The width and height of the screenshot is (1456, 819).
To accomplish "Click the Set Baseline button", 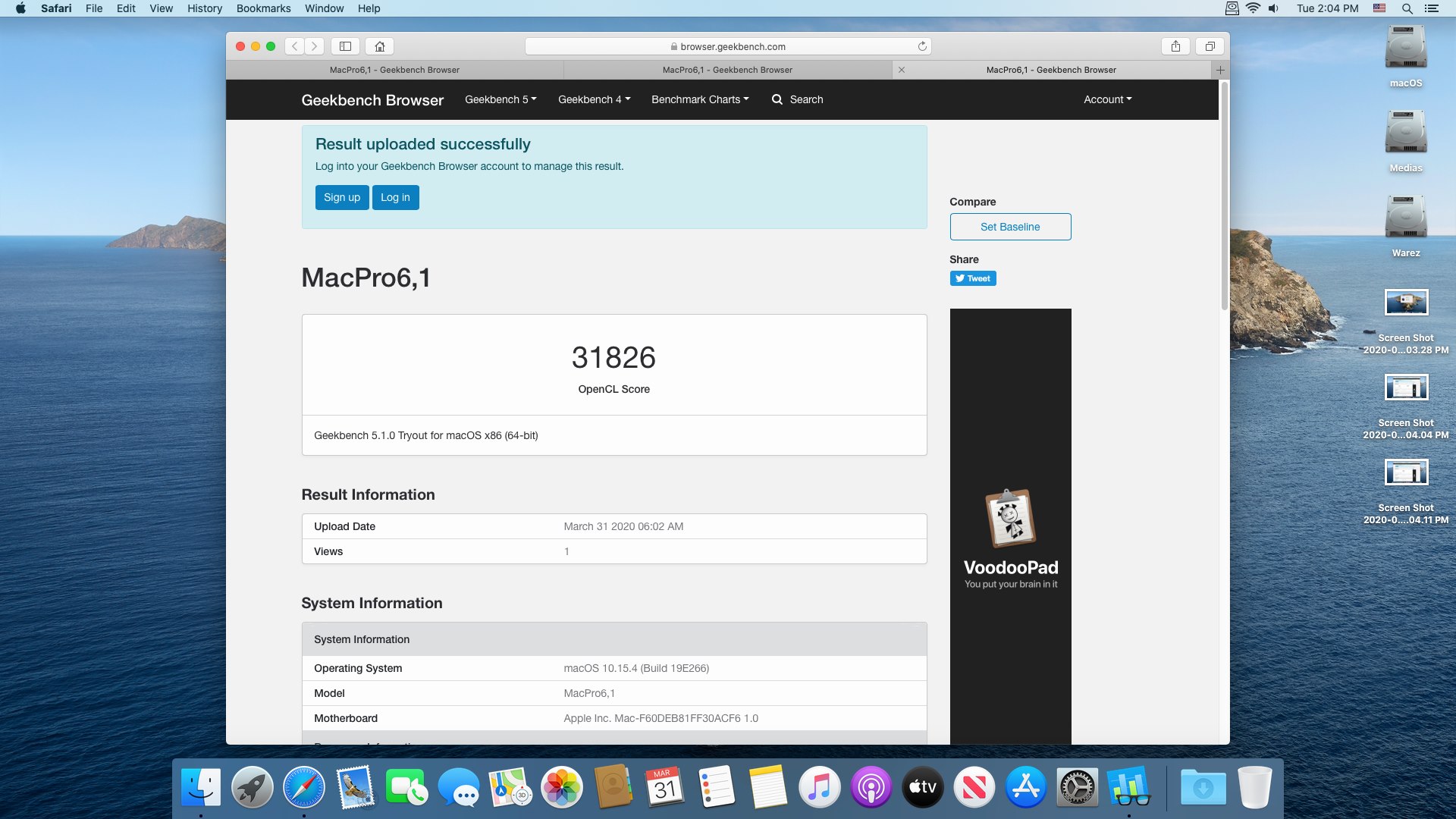I will pyautogui.click(x=1010, y=227).
